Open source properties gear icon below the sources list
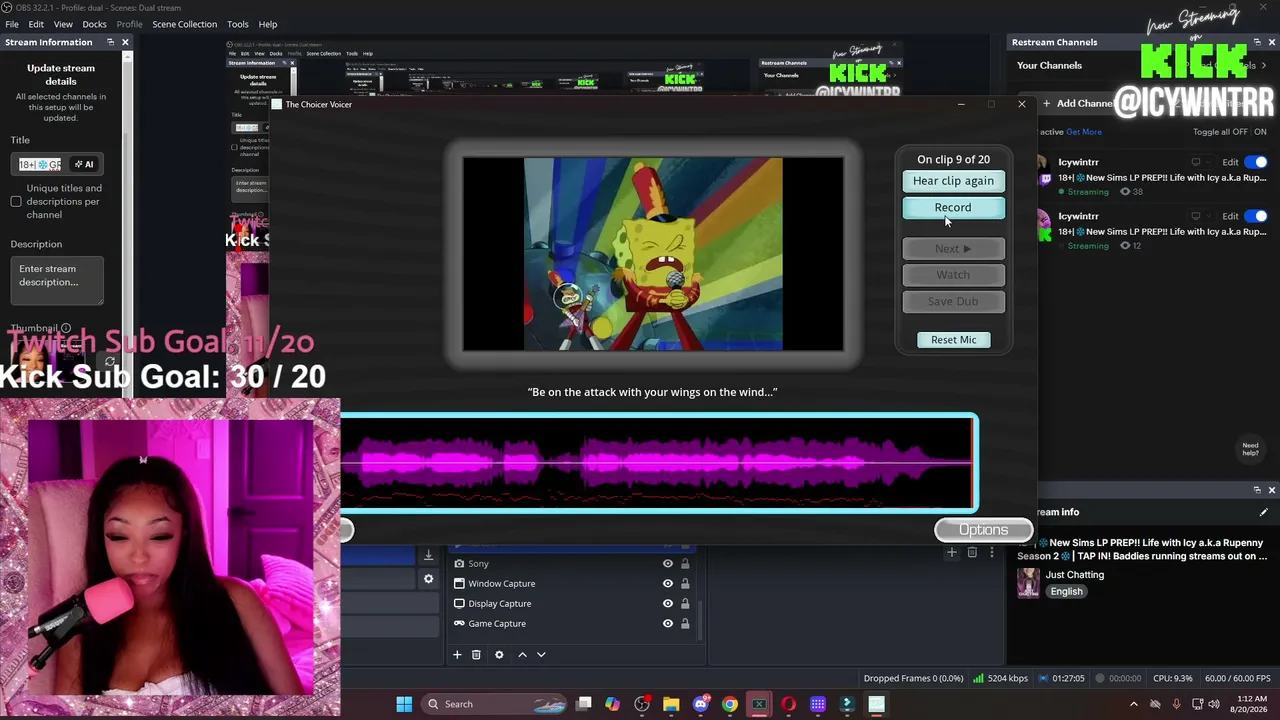The image size is (1280, 720). (x=499, y=655)
